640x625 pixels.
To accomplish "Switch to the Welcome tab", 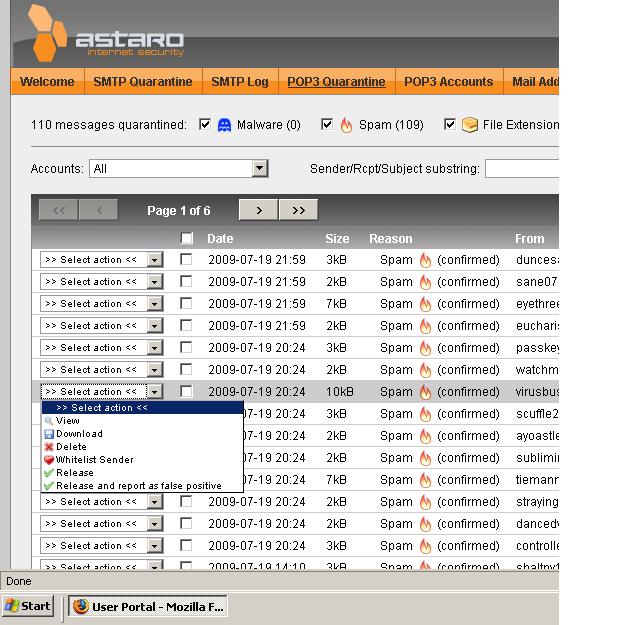I will click(47, 82).
